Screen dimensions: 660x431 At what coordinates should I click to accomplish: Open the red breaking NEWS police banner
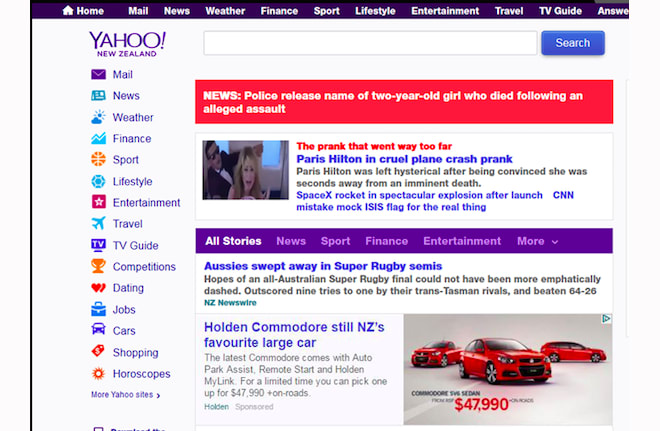[404, 102]
